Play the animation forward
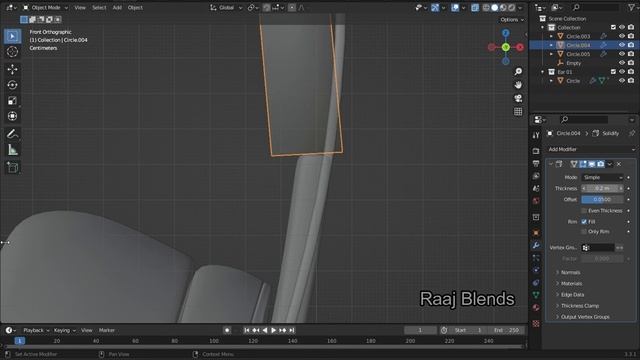The height and width of the screenshot is (360, 640). [x=273, y=330]
